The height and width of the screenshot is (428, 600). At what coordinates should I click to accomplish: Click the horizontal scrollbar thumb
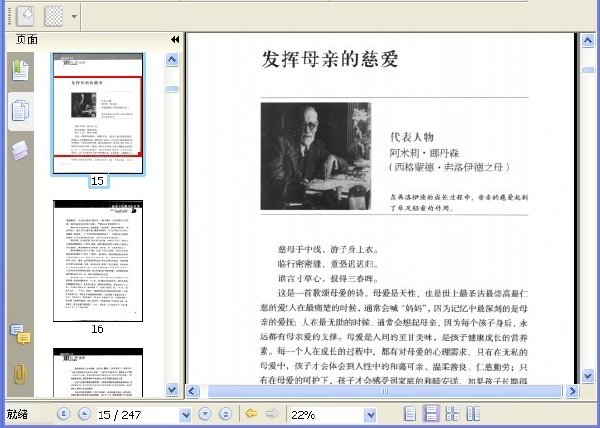(x=384, y=391)
